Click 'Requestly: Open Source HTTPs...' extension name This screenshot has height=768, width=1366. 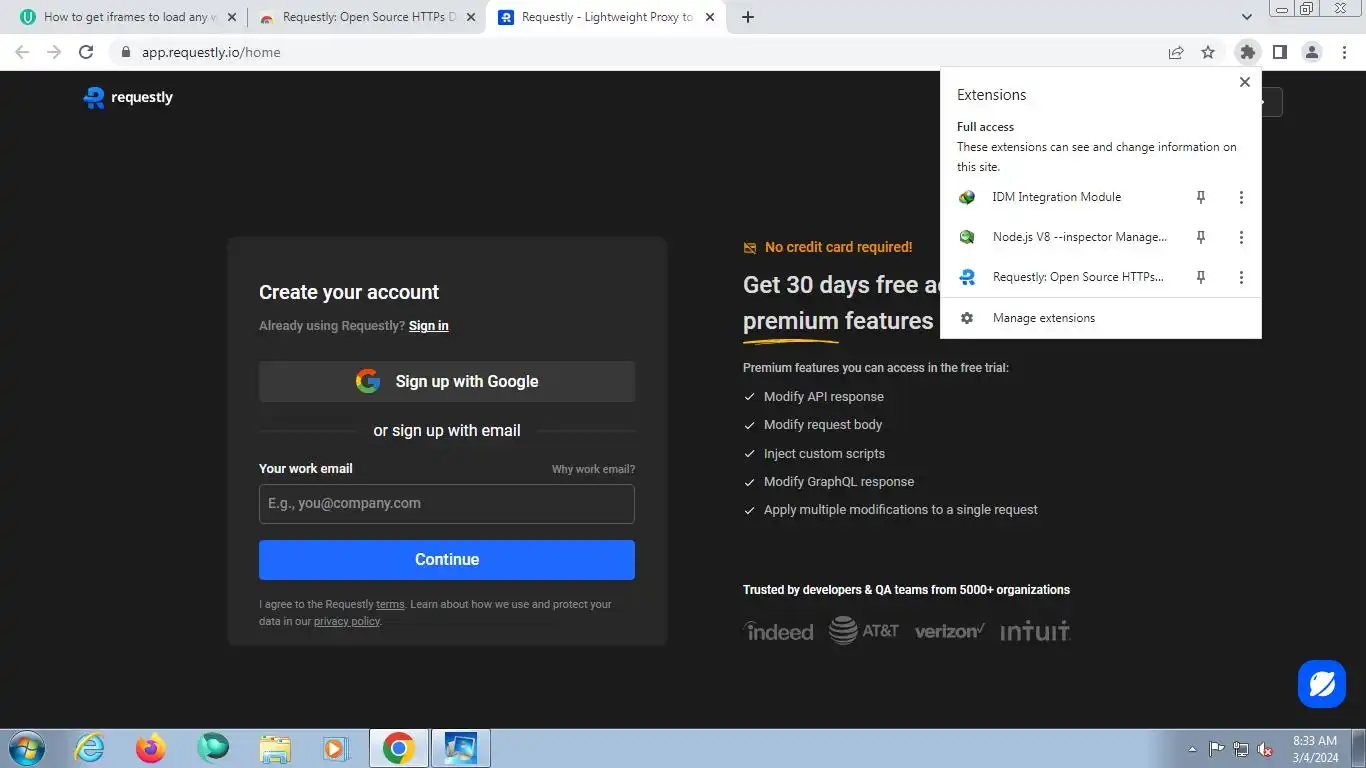point(1078,277)
